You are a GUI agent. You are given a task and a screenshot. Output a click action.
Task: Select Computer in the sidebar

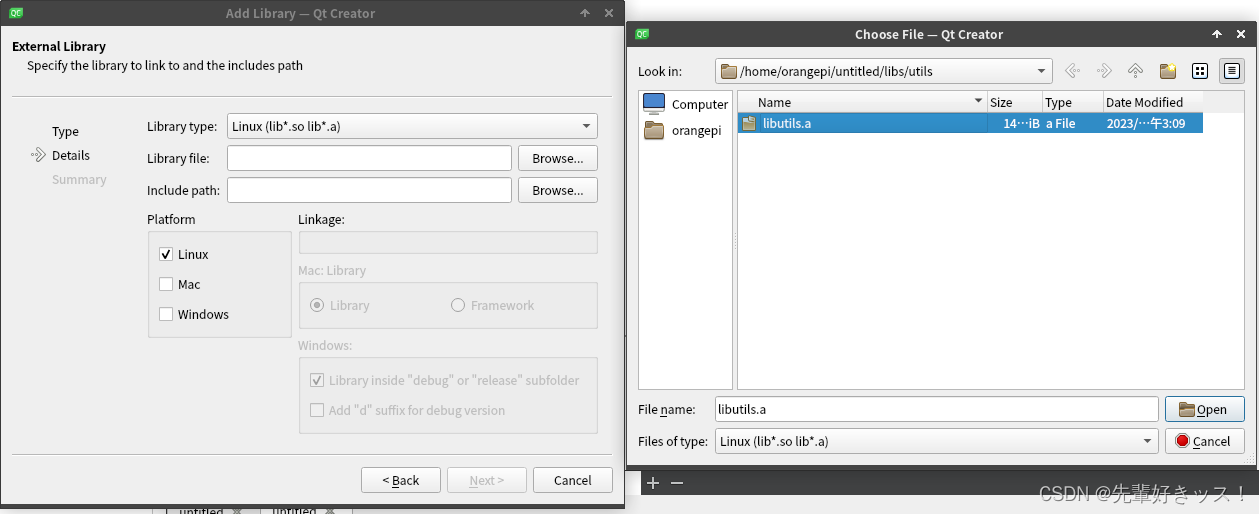pyautogui.click(x=685, y=103)
